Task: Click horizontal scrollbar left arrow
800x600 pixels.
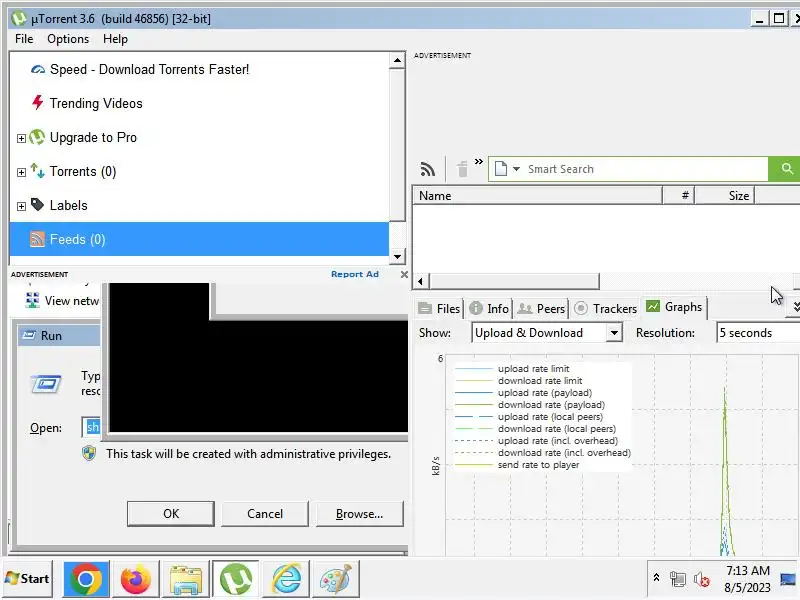Action: coord(420,281)
